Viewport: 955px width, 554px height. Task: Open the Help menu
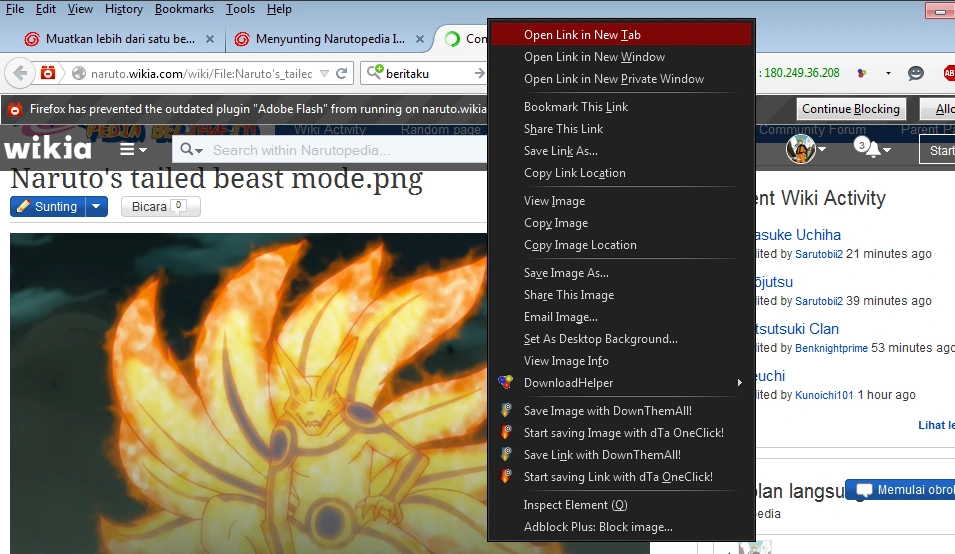pyautogui.click(x=279, y=9)
